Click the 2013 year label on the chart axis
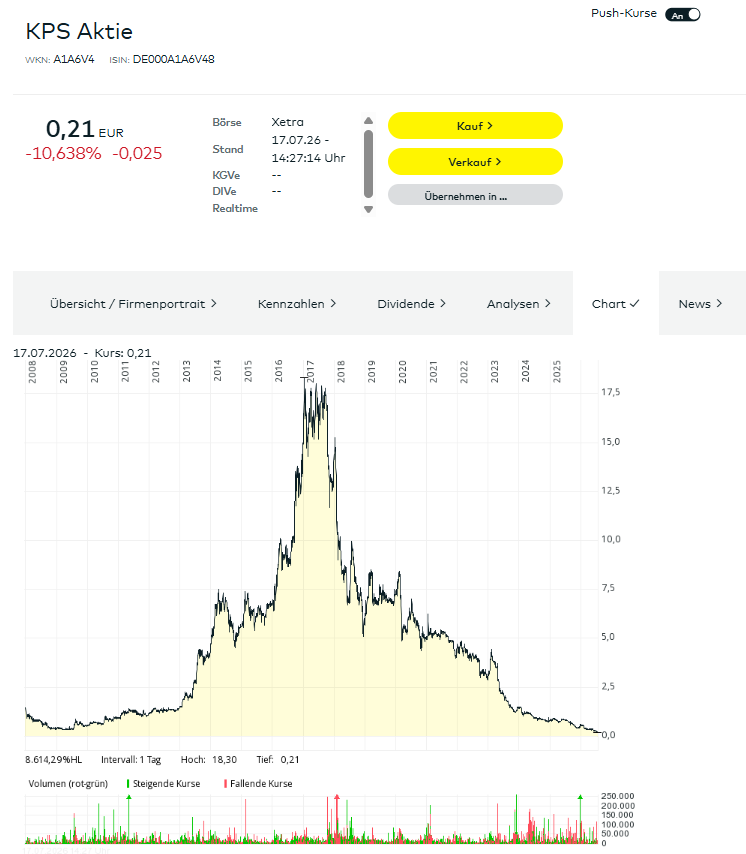746x854 pixels. click(187, 371)
